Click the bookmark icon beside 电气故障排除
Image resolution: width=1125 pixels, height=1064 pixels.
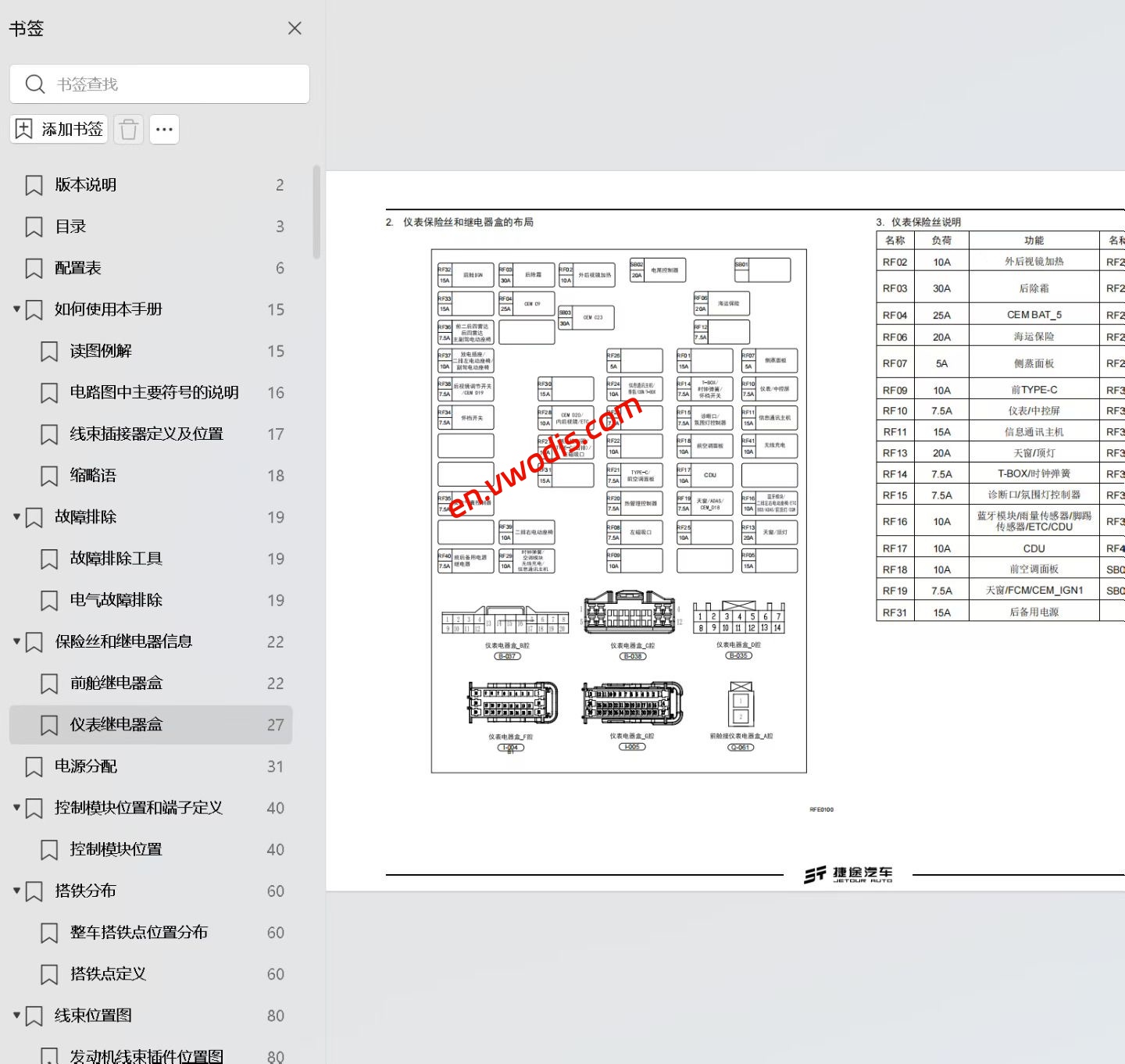(x=48, y=600)
